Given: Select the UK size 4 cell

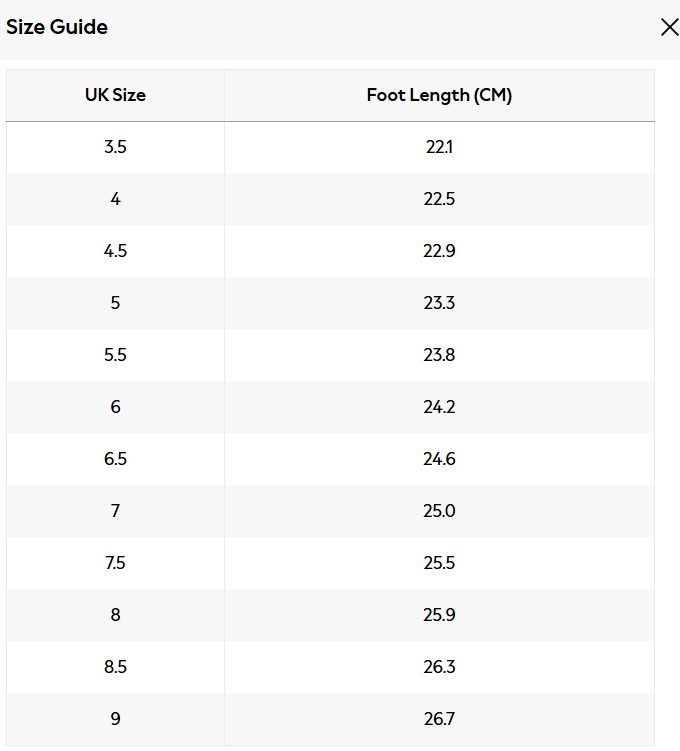Looking at the screenshot, I should click(x=115, y=199).
